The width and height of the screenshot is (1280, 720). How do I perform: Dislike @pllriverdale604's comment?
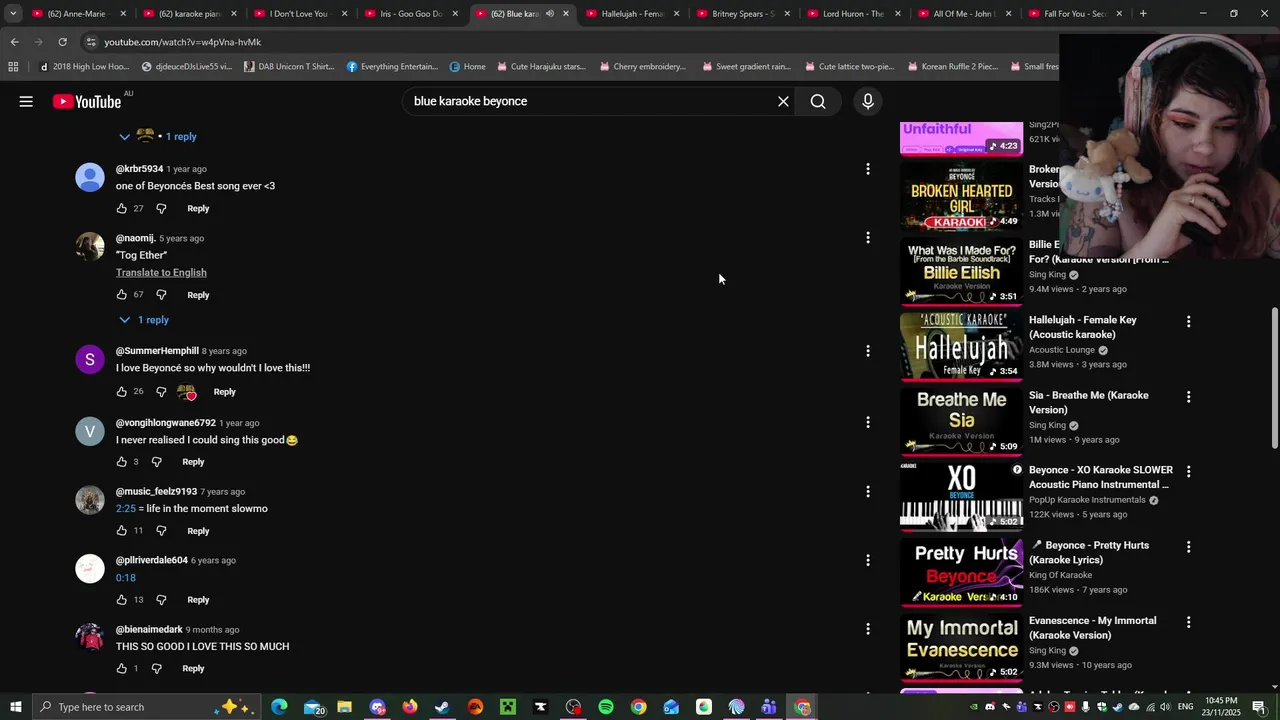pyautogui.click(x=161, y=600)
